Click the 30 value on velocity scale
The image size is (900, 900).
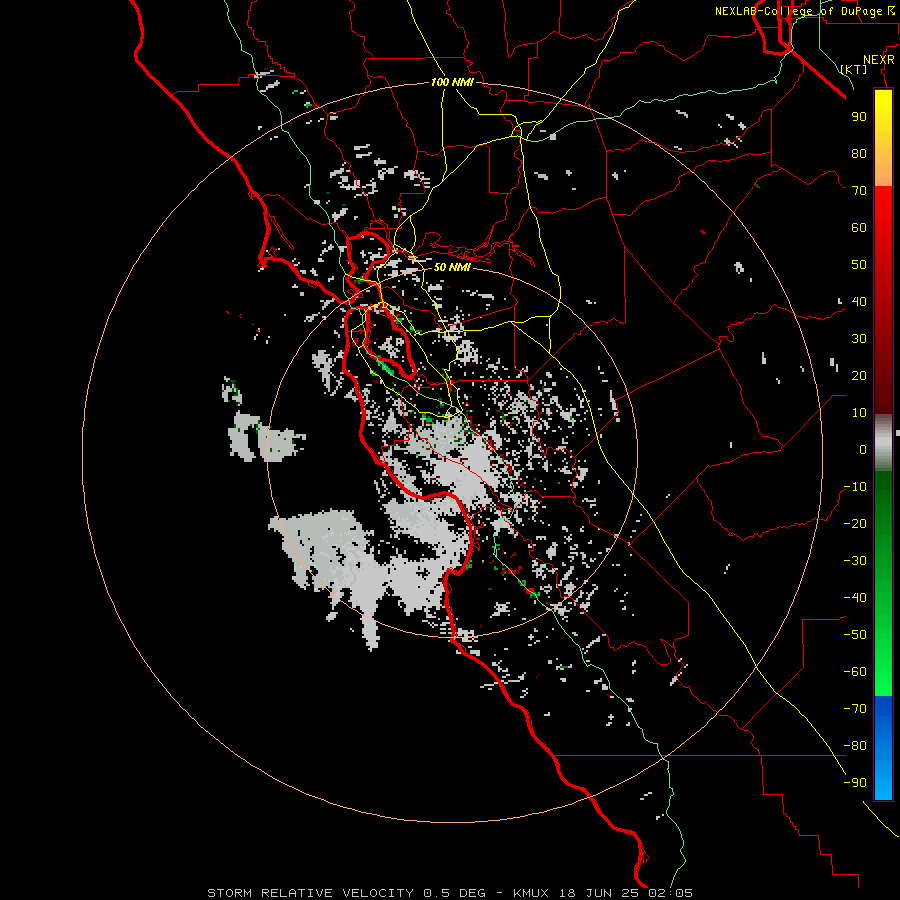coord(859,339)
